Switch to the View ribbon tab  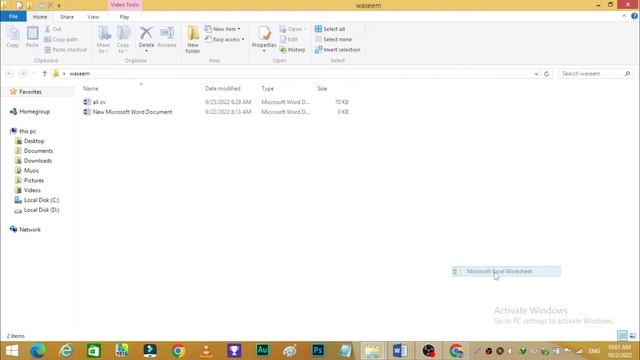tap(93, 17)
